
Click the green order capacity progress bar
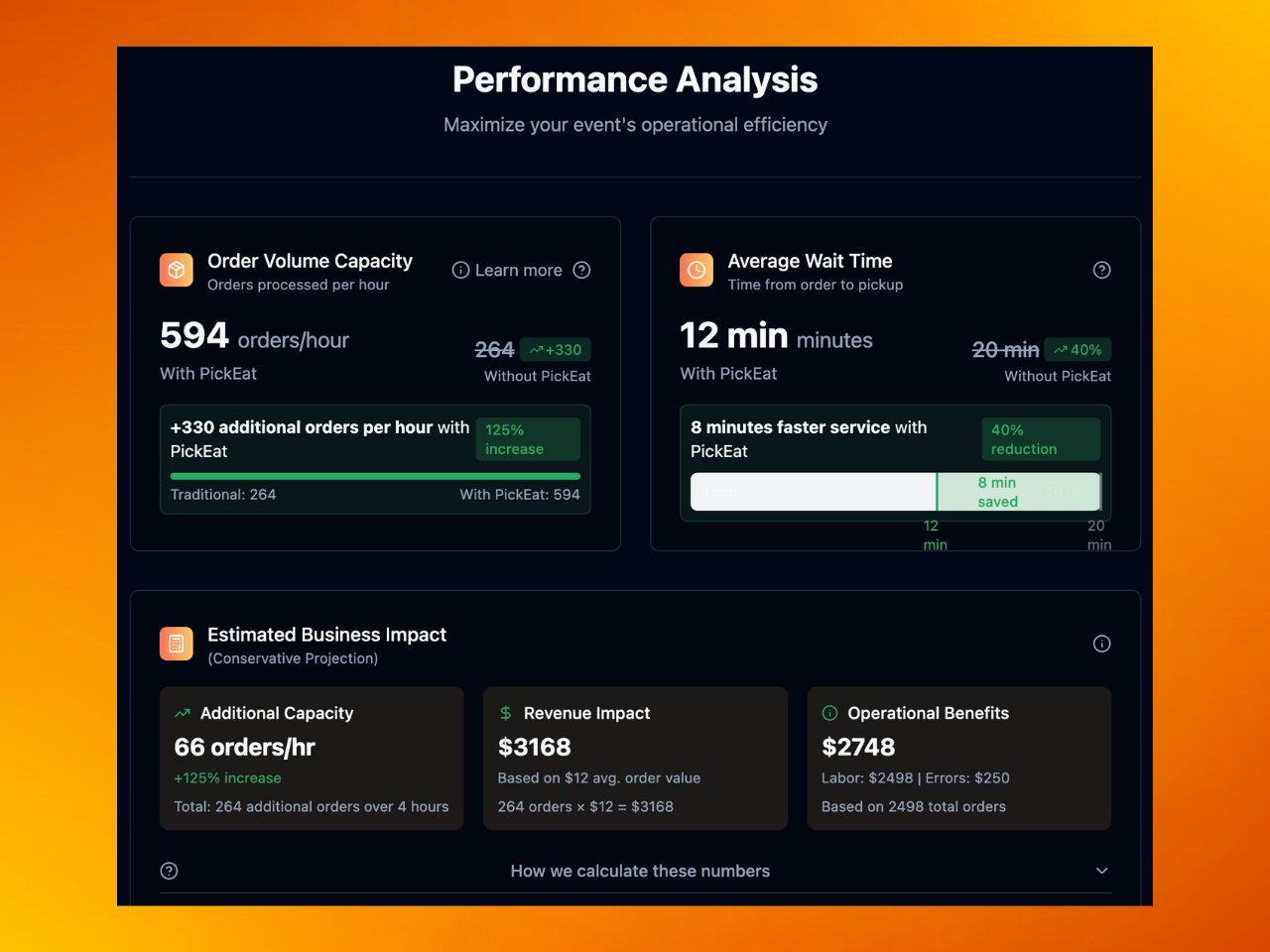coord(375,476)
